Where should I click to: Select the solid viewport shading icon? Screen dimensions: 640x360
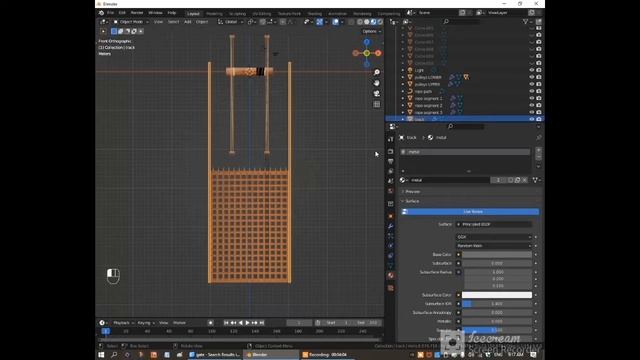pos(367,22)
